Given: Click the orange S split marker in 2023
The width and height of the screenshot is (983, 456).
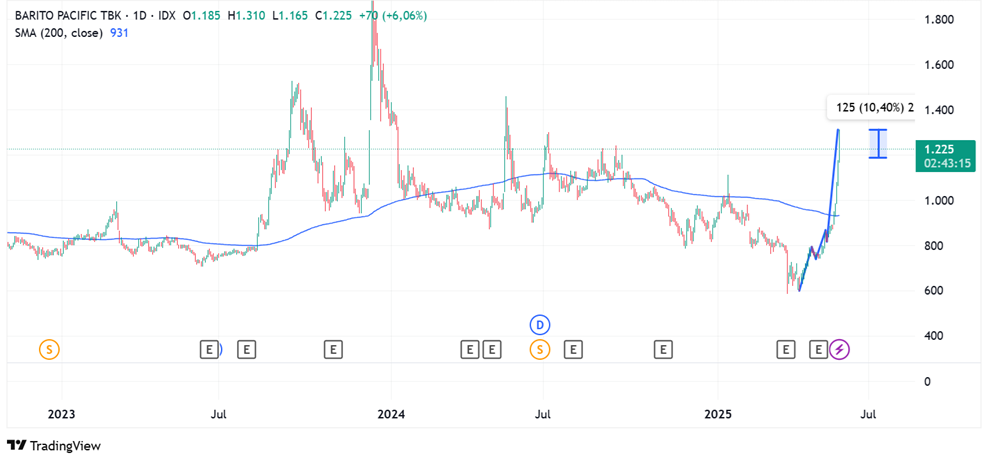Looking at the screenshot, I should click(x=50, y=349).
